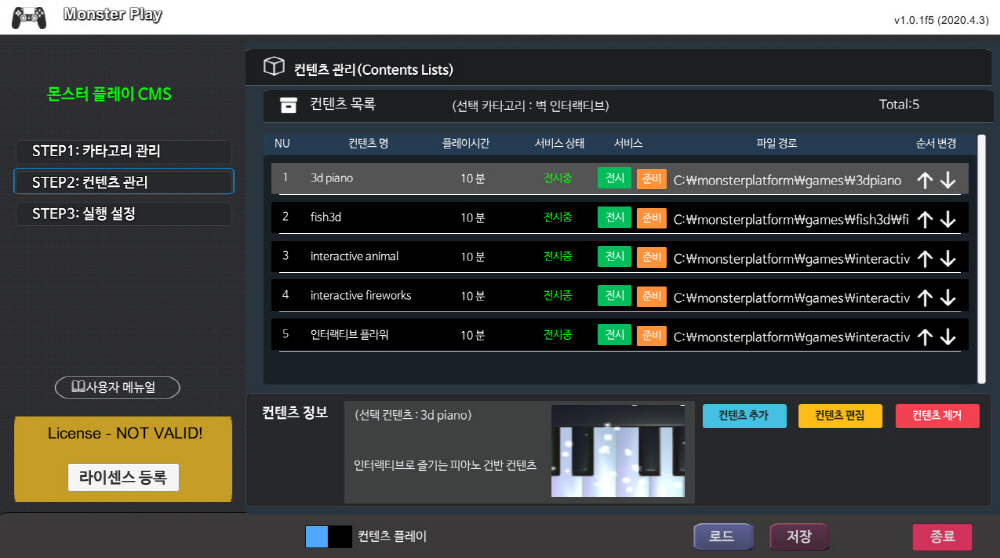Set 3d piano service to 전시
1000x558 pixels.
614,178
